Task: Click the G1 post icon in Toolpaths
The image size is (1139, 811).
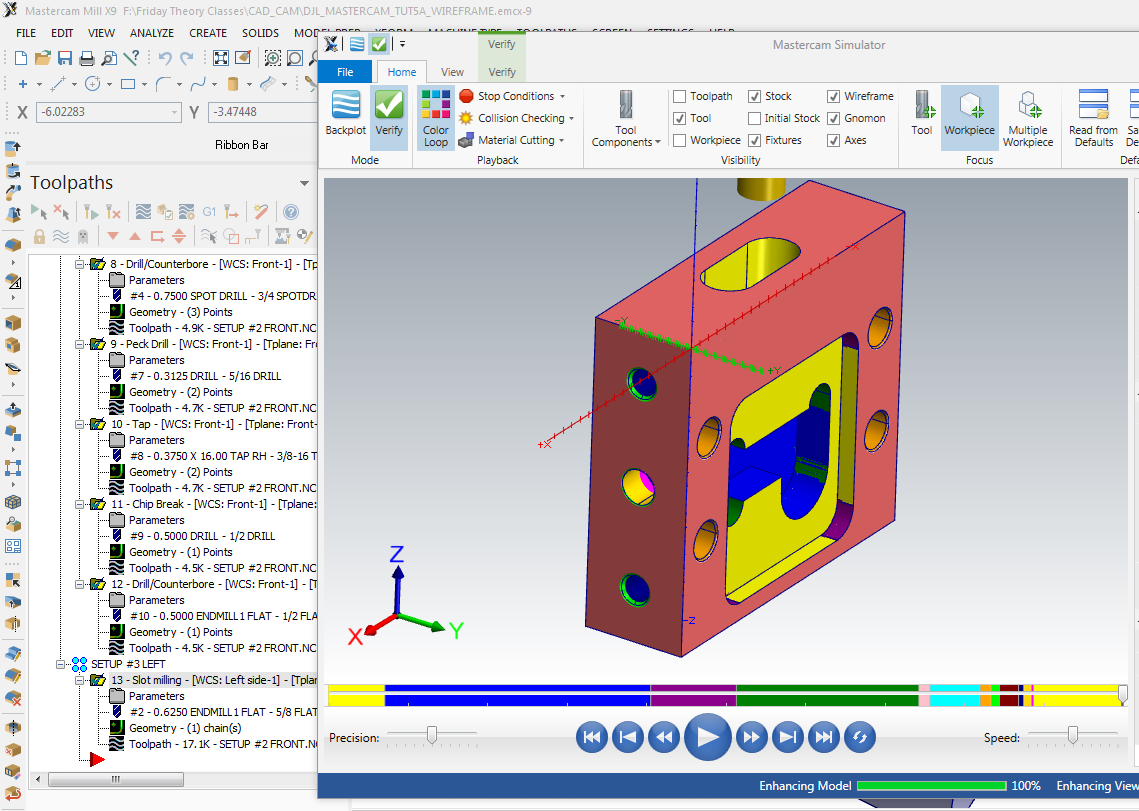Action: click(209, 212)
